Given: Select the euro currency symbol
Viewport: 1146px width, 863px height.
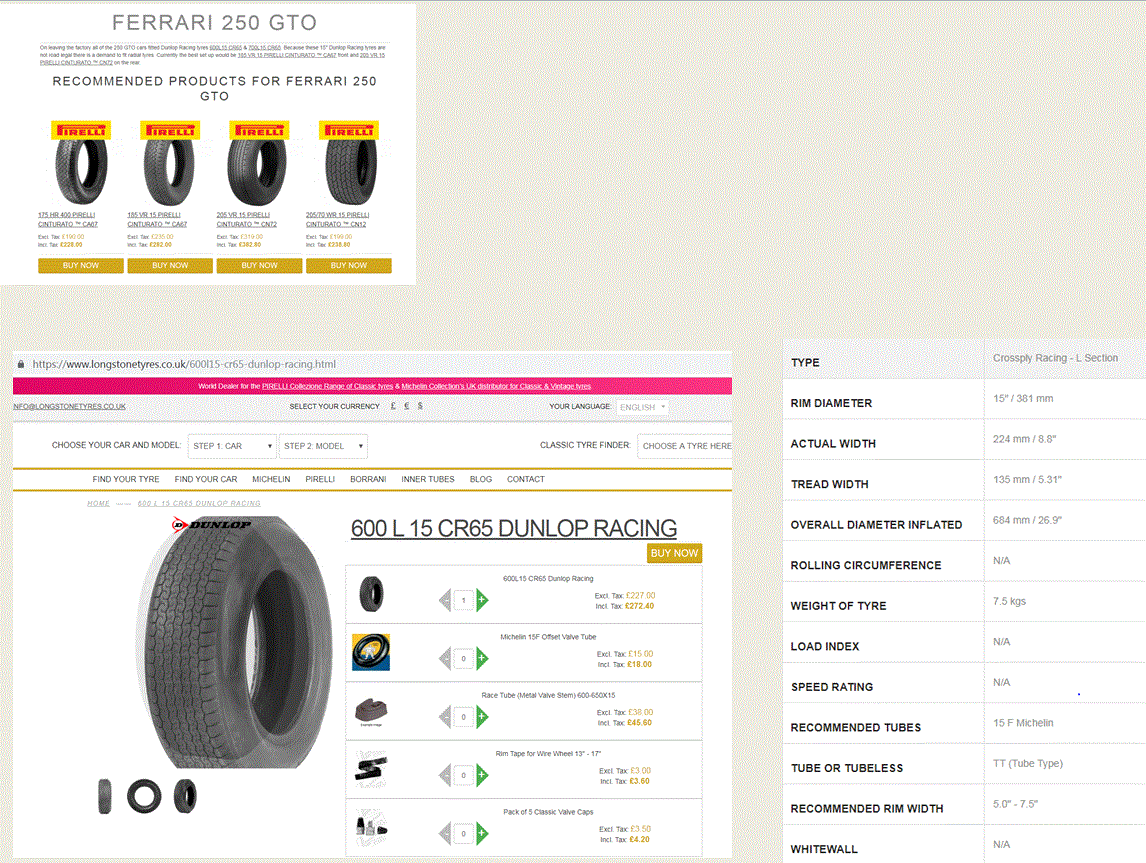Looking at the screenshot, I should [406, 406].
